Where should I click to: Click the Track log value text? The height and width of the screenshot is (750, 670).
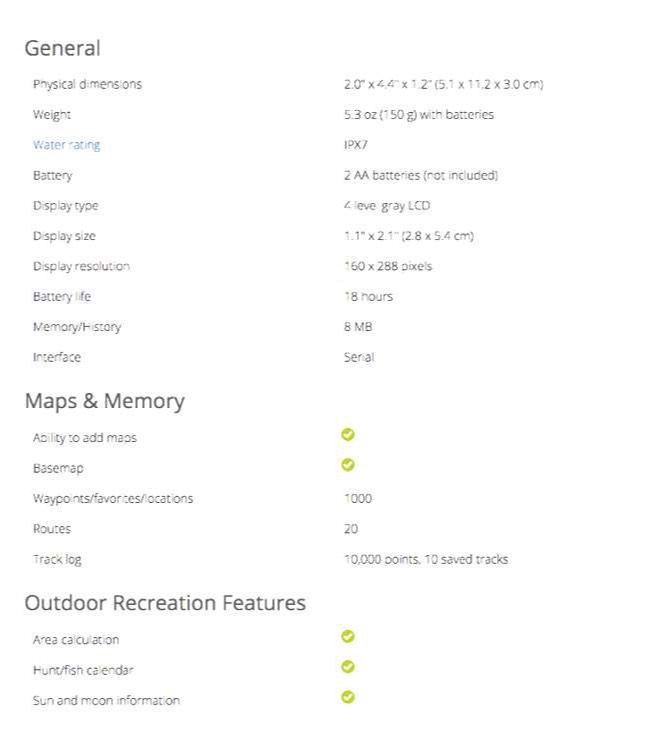(426, 559)
